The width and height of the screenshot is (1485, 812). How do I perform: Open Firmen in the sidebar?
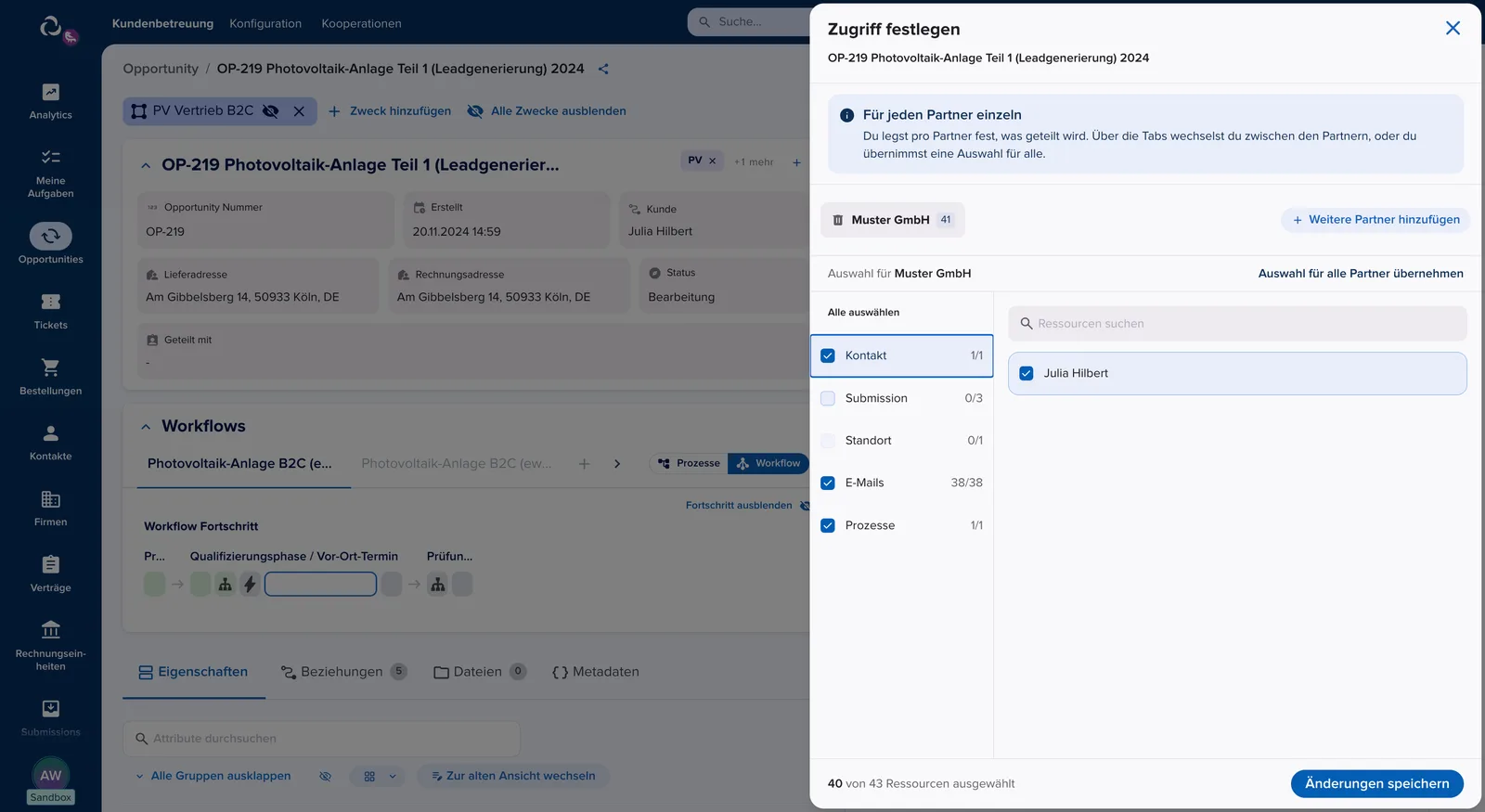click(x=50, y=509)
